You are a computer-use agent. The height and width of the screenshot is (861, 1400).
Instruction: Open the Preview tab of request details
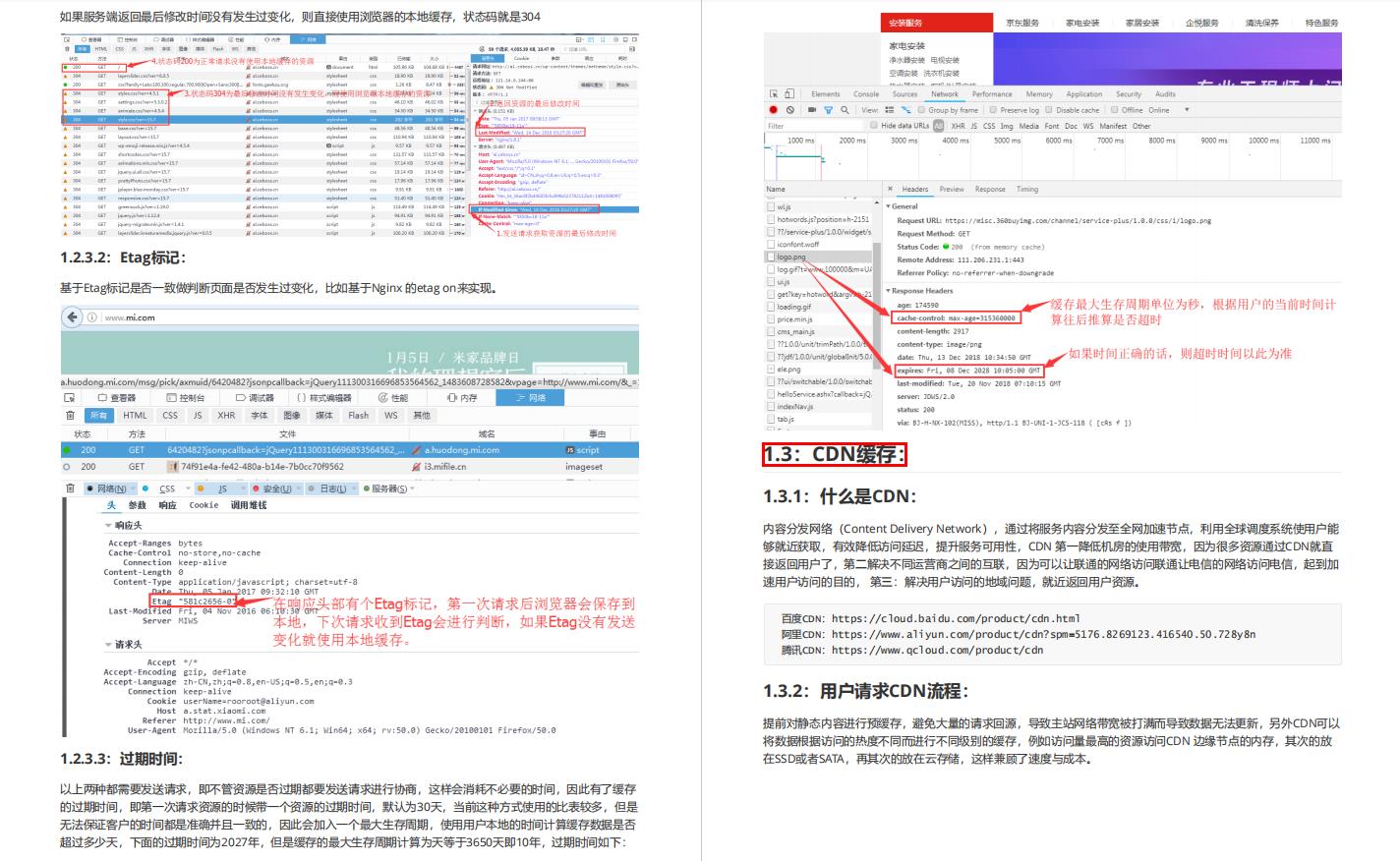click(x=952, y=189)
